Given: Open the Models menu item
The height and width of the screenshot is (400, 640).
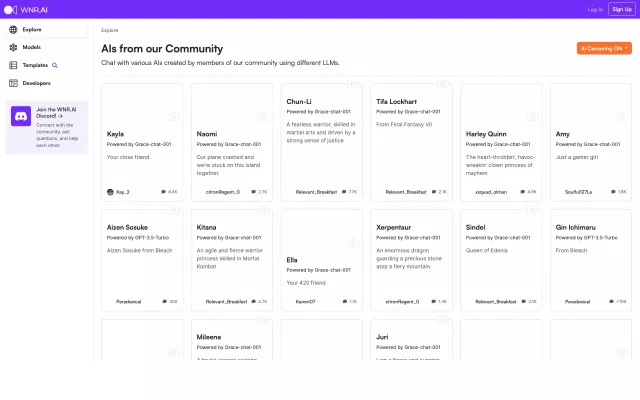Looking at the screenshot, I should tap(31, 47).
